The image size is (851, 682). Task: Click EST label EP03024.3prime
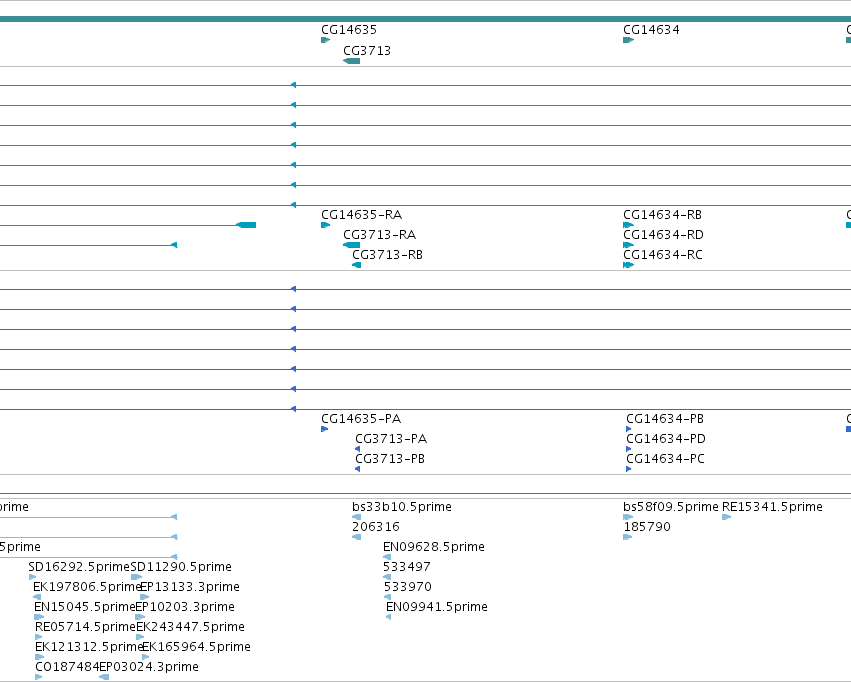click(149, 667)
